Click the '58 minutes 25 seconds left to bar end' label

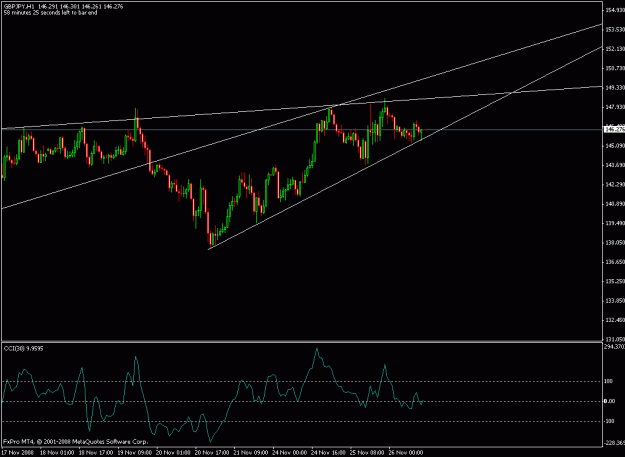50,13
